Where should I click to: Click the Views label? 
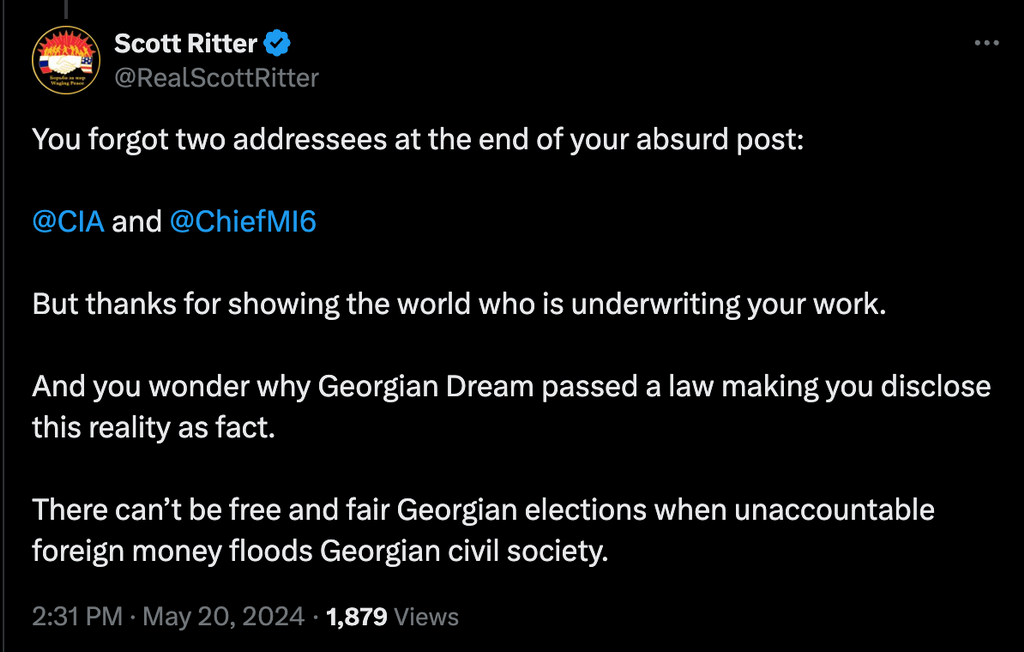[427, 617]
